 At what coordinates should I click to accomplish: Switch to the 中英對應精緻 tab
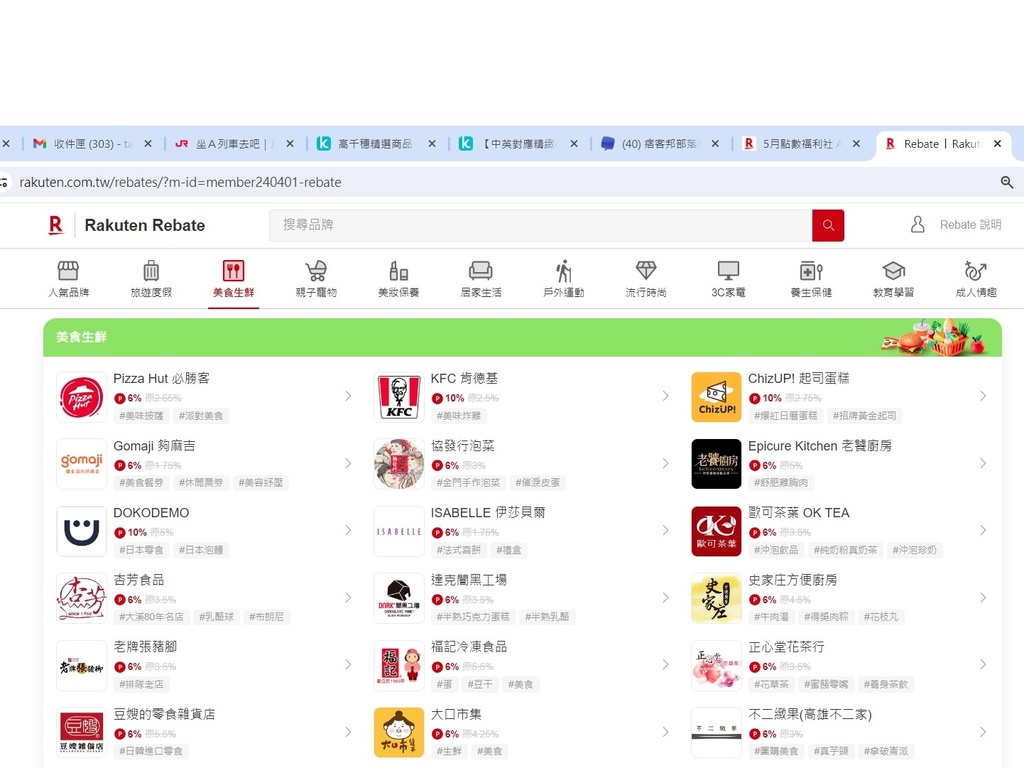[517, 144]
